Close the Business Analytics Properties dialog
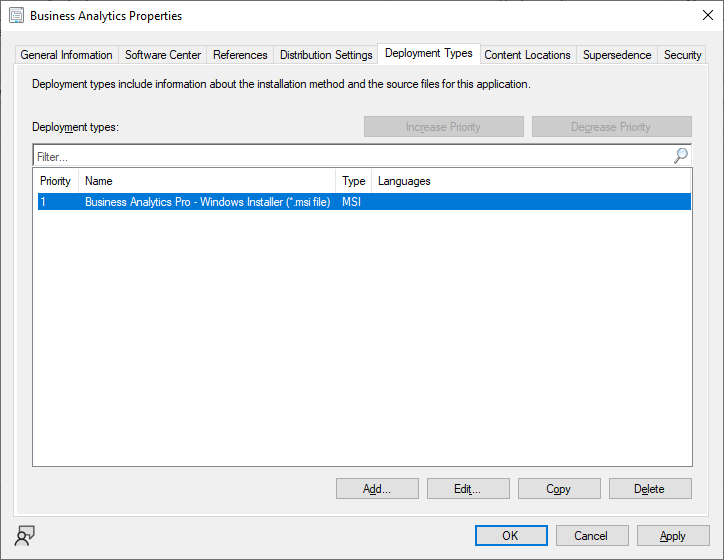Image resolution: width=724 pixels, height=560 pixels. 707,15
